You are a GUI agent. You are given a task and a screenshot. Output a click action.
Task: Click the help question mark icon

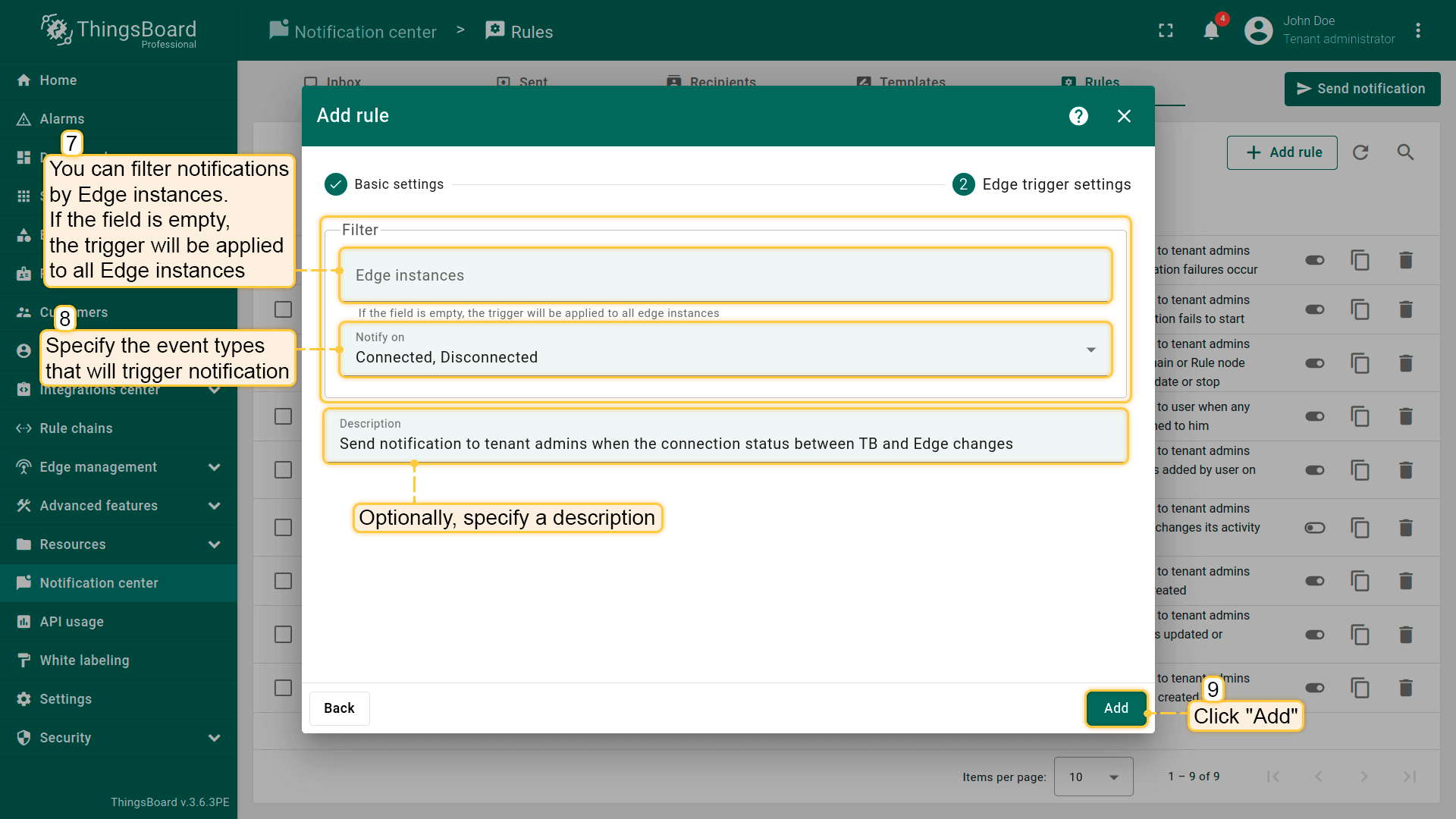point(1078,116)
